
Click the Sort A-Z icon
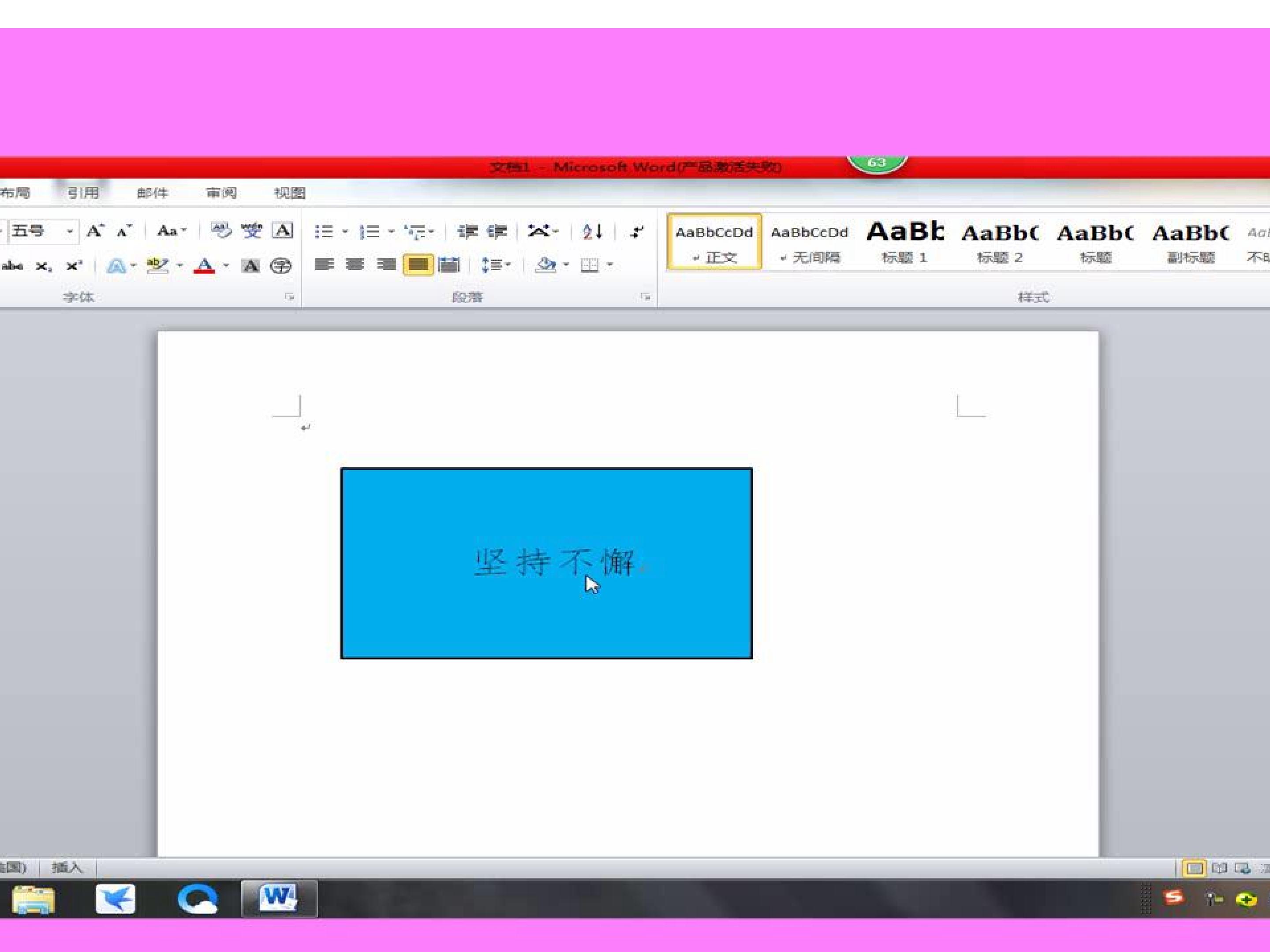click(x=592, y=232)
